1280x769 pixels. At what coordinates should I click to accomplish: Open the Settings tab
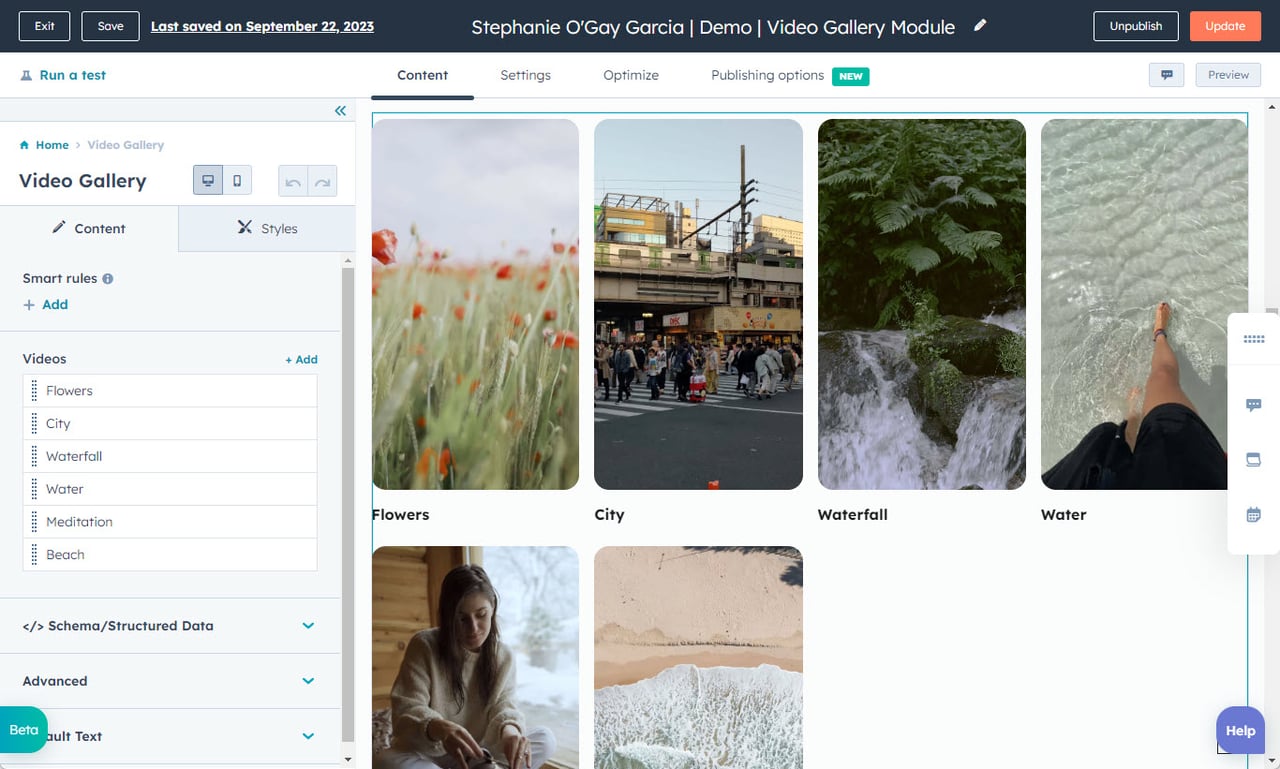pos(525,75)
